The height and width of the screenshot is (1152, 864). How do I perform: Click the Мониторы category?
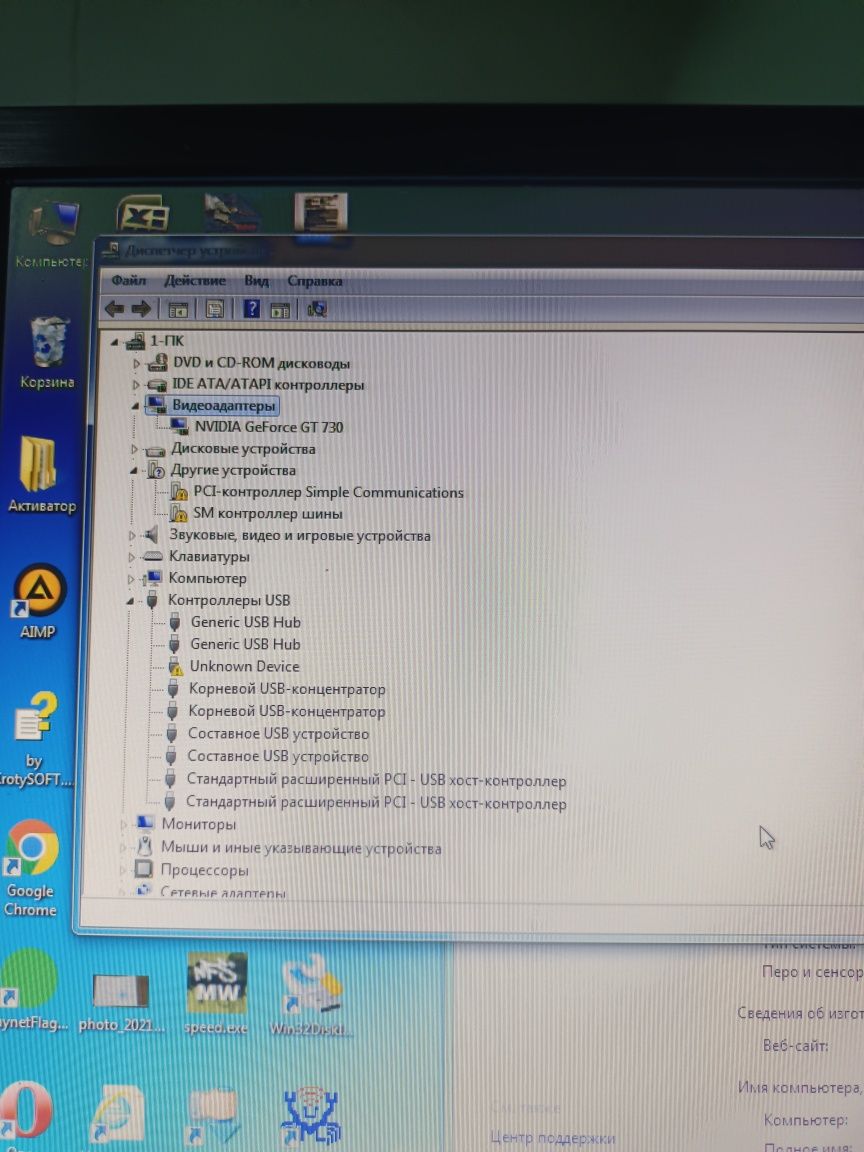tap(198, 824)
